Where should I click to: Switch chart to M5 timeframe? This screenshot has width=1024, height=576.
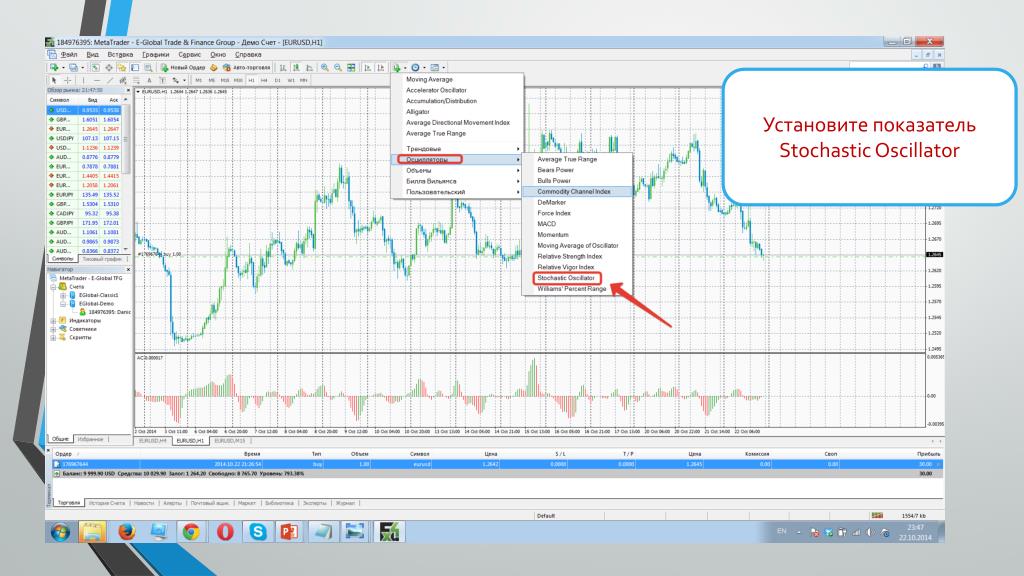[212, 80]
